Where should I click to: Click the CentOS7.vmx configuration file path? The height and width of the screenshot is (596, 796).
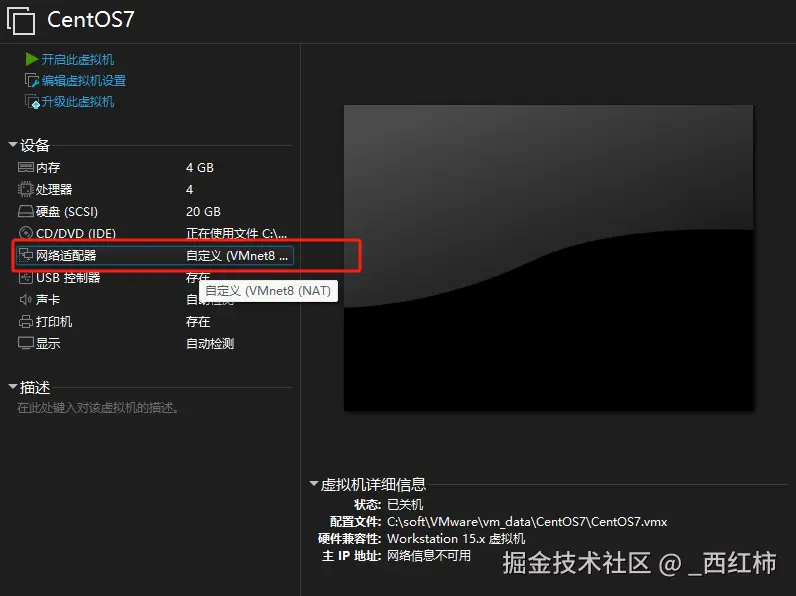(527, 522)
